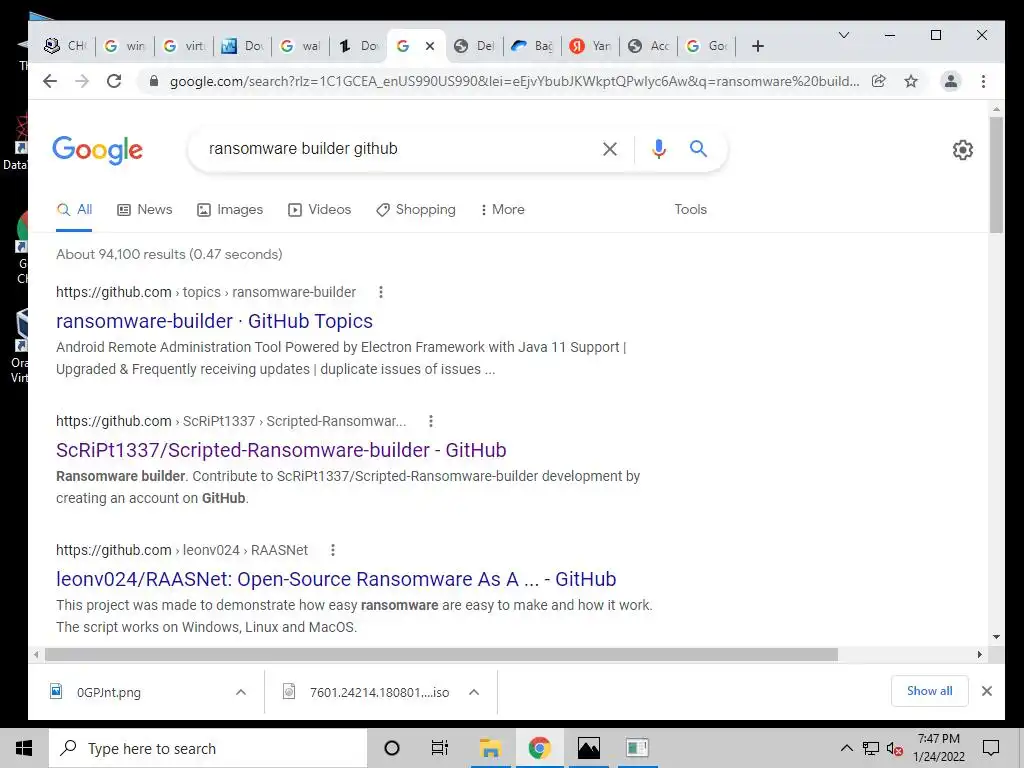This screenshot has height=768, width=1024.
Task: Click the horizontal scrollbar thumb
Action: tap(441, 654)
